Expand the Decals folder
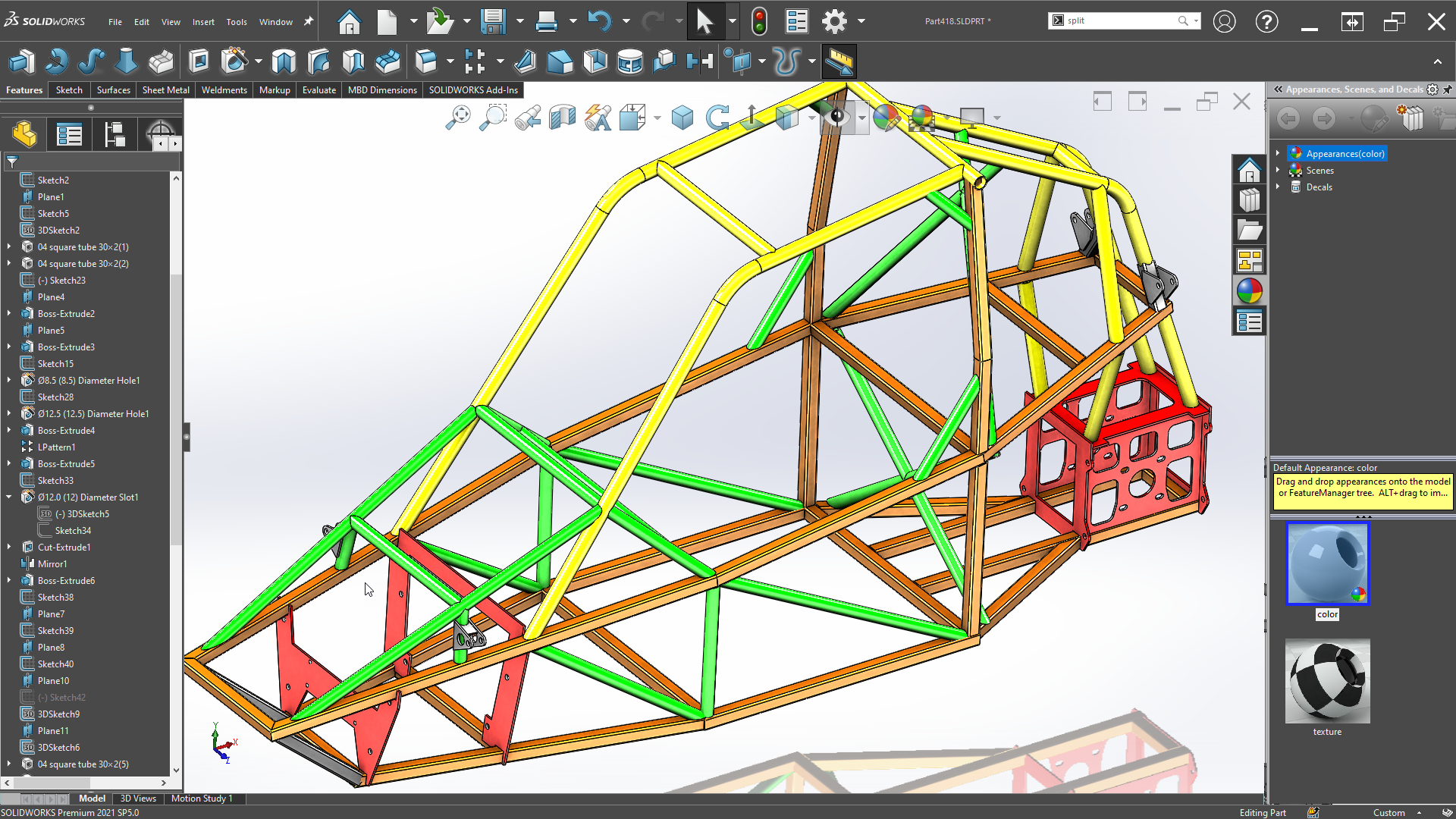1456x819 pixels. coord(1278,187)
